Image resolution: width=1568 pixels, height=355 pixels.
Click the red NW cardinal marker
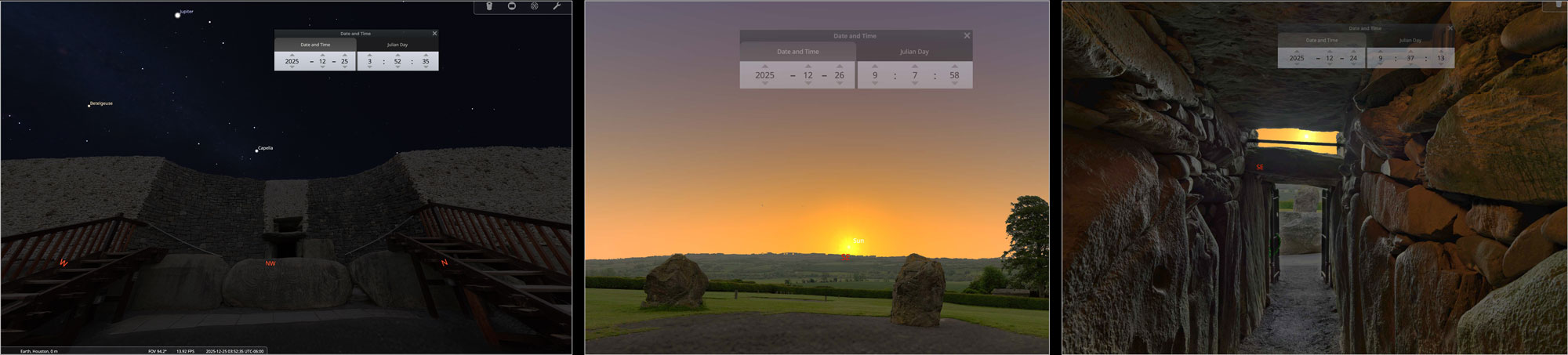point(270,263)
